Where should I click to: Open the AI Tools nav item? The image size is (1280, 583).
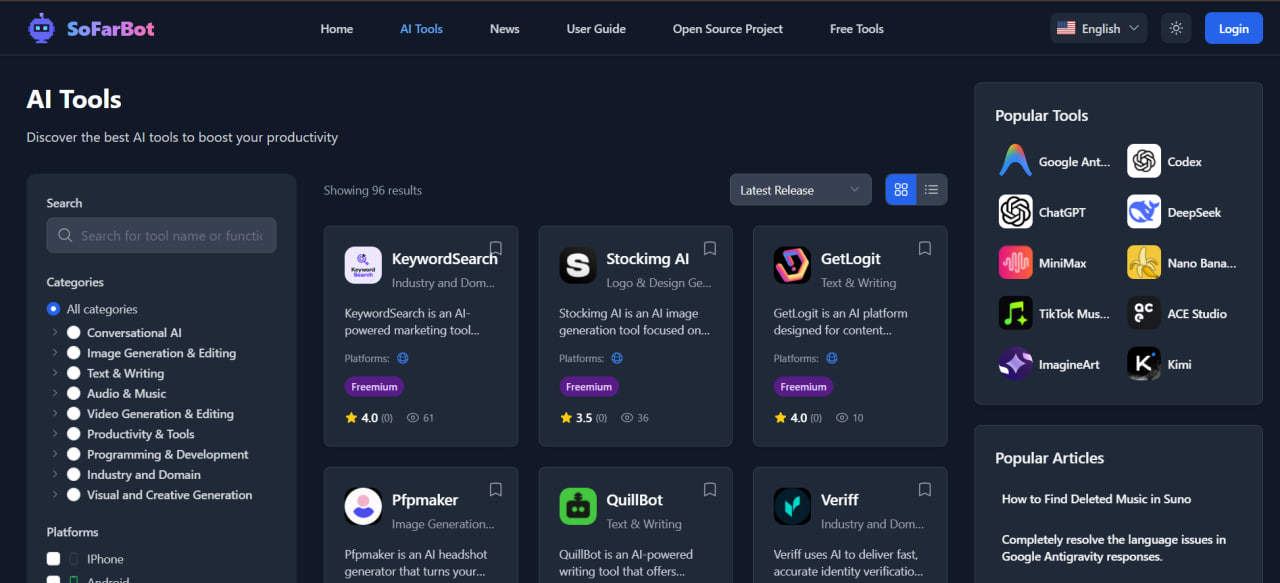[x=421, y=29]
